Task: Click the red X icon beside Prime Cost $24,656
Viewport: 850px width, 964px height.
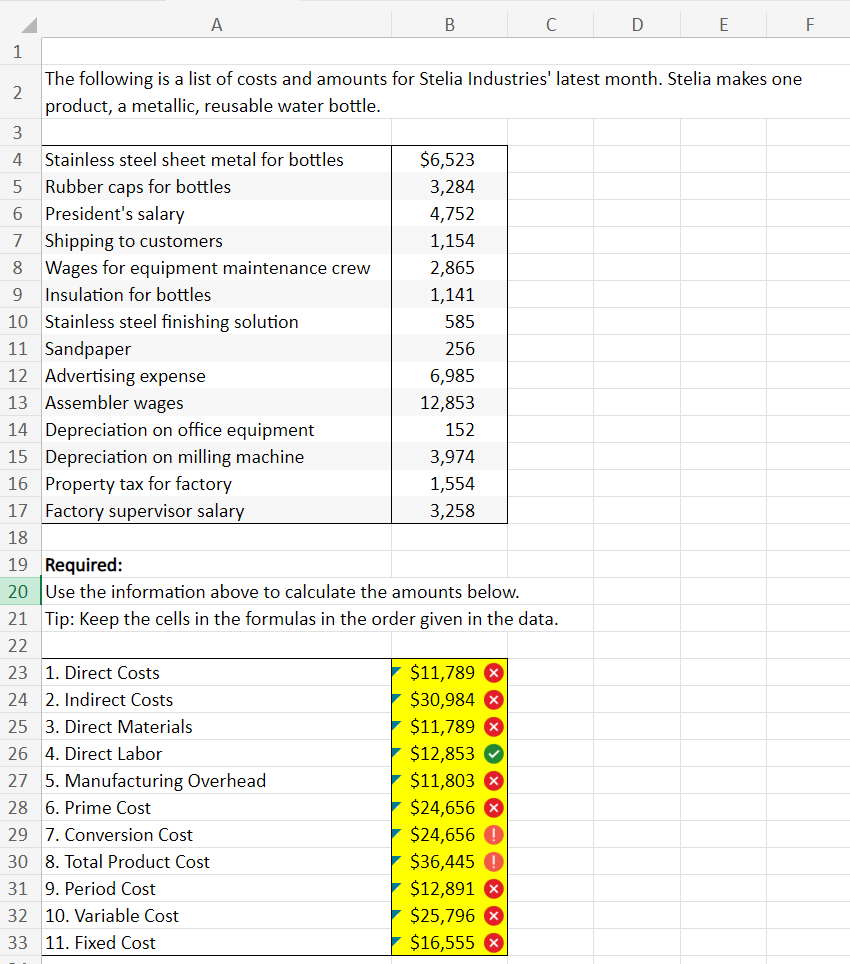Action: point(494,808)
